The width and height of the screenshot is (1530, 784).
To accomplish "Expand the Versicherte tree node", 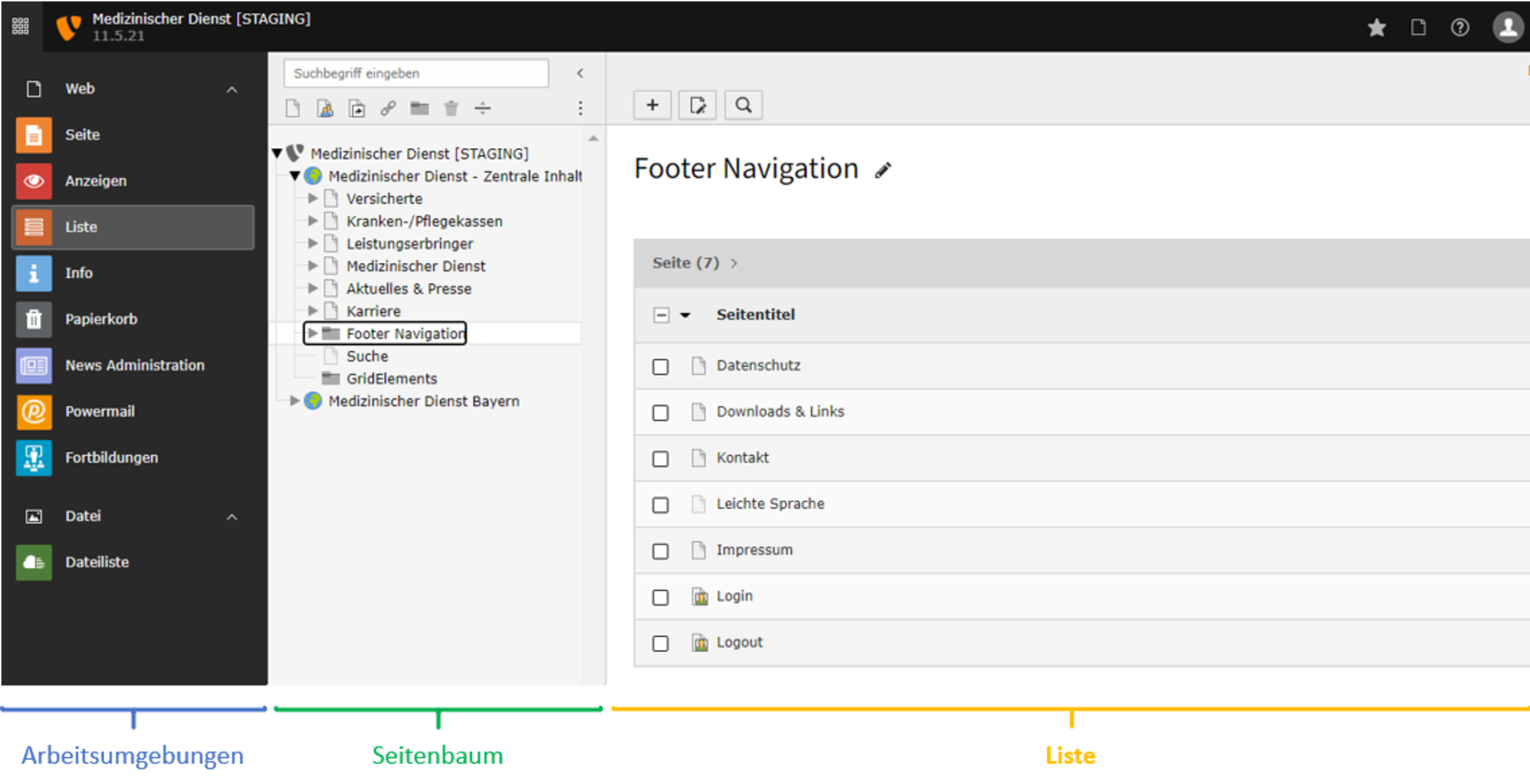I will click(x=313, y=199).
